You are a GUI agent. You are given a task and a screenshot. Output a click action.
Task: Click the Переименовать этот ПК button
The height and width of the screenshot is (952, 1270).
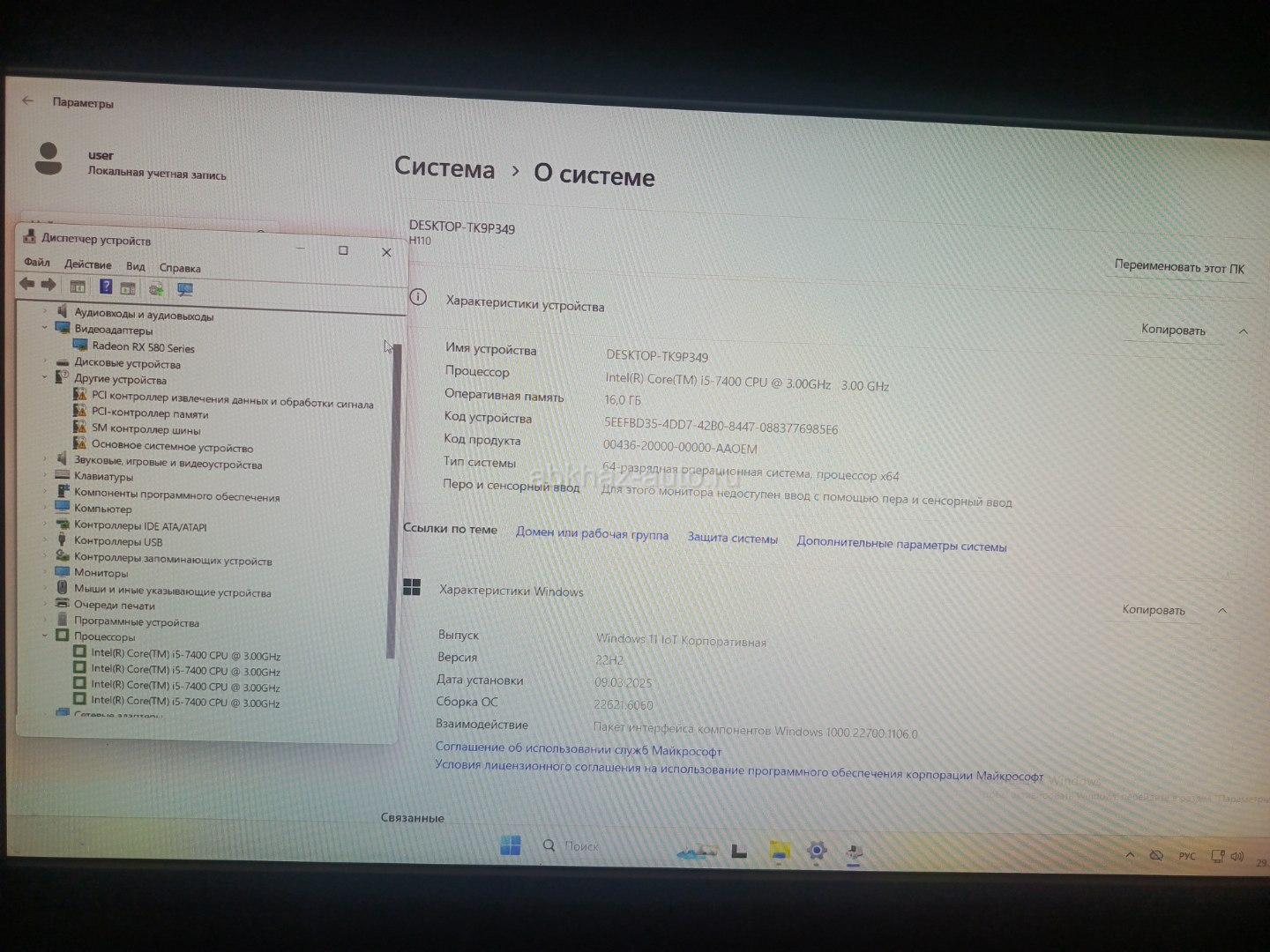coord(1178,266)
